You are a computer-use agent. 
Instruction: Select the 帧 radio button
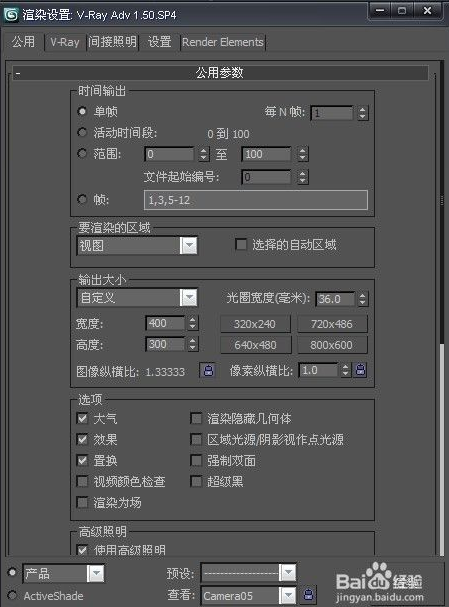tap(82, 199)
